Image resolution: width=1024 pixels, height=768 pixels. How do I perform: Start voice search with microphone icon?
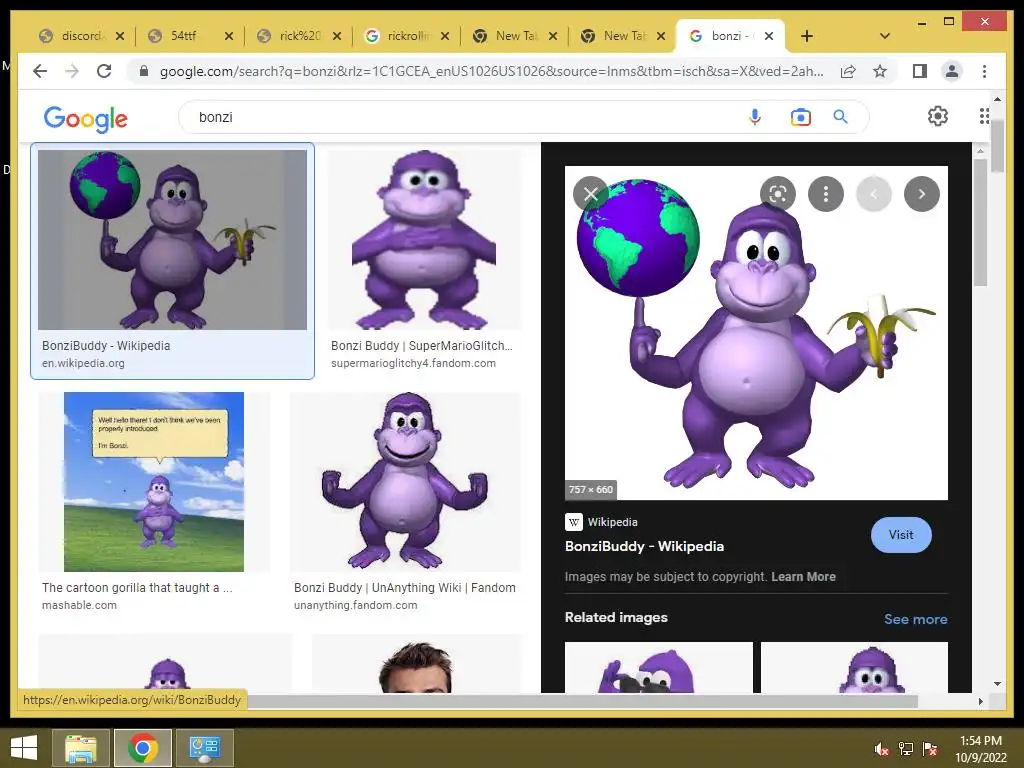(x=755, y=117)
